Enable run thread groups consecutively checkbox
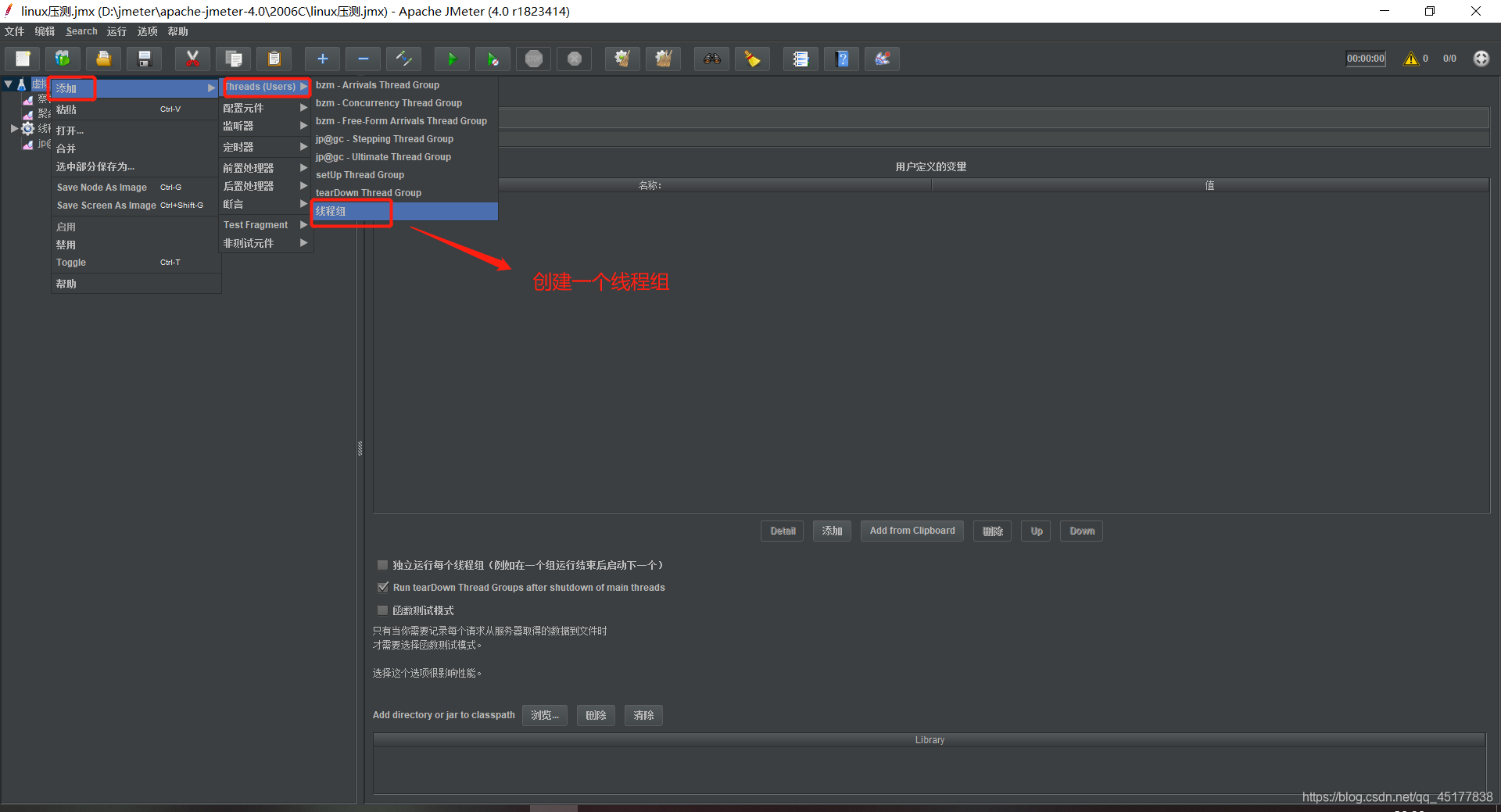The image size is (1501, 812). click(382, 564)
